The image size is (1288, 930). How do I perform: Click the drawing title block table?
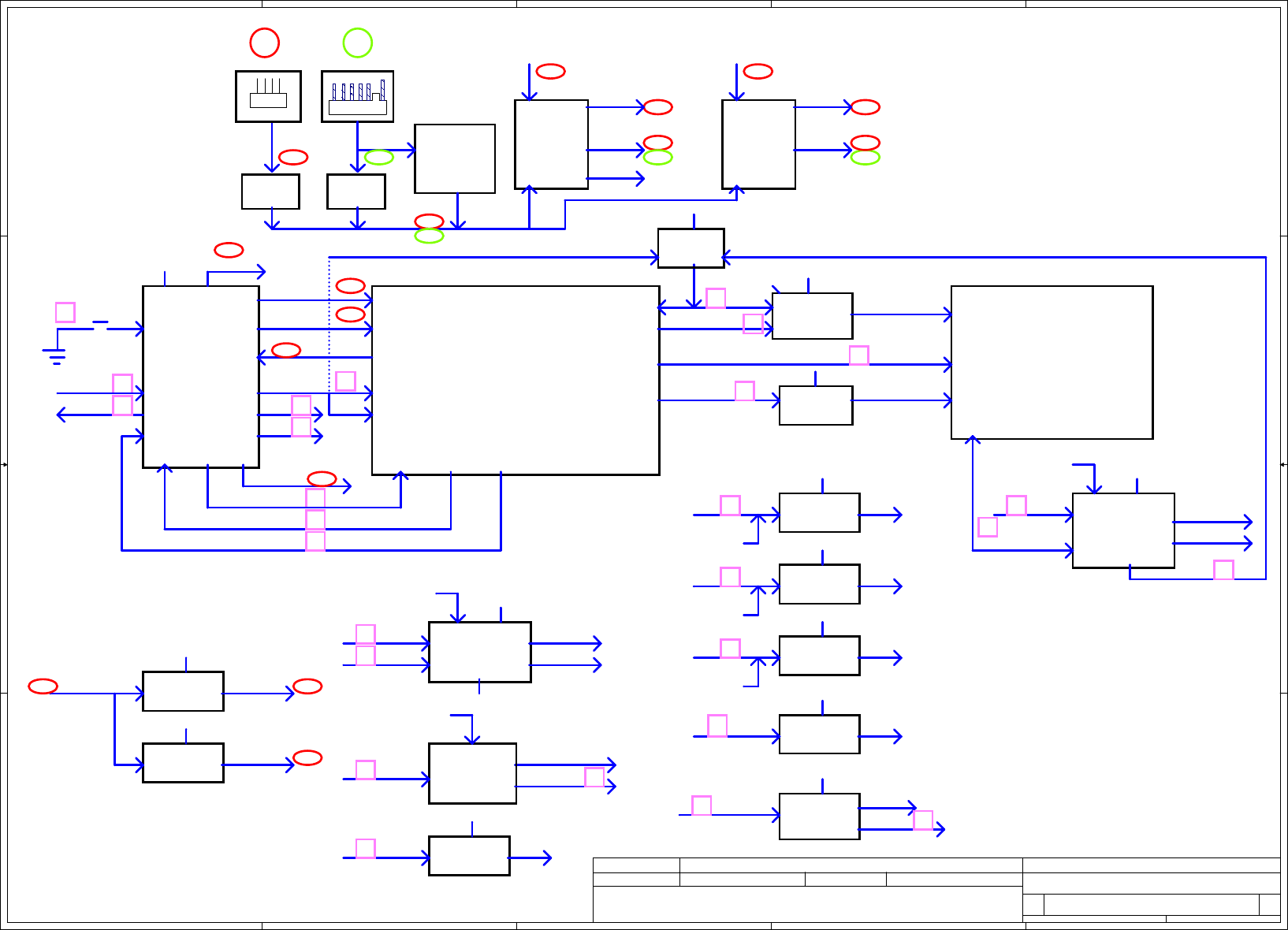click(936, 890)
